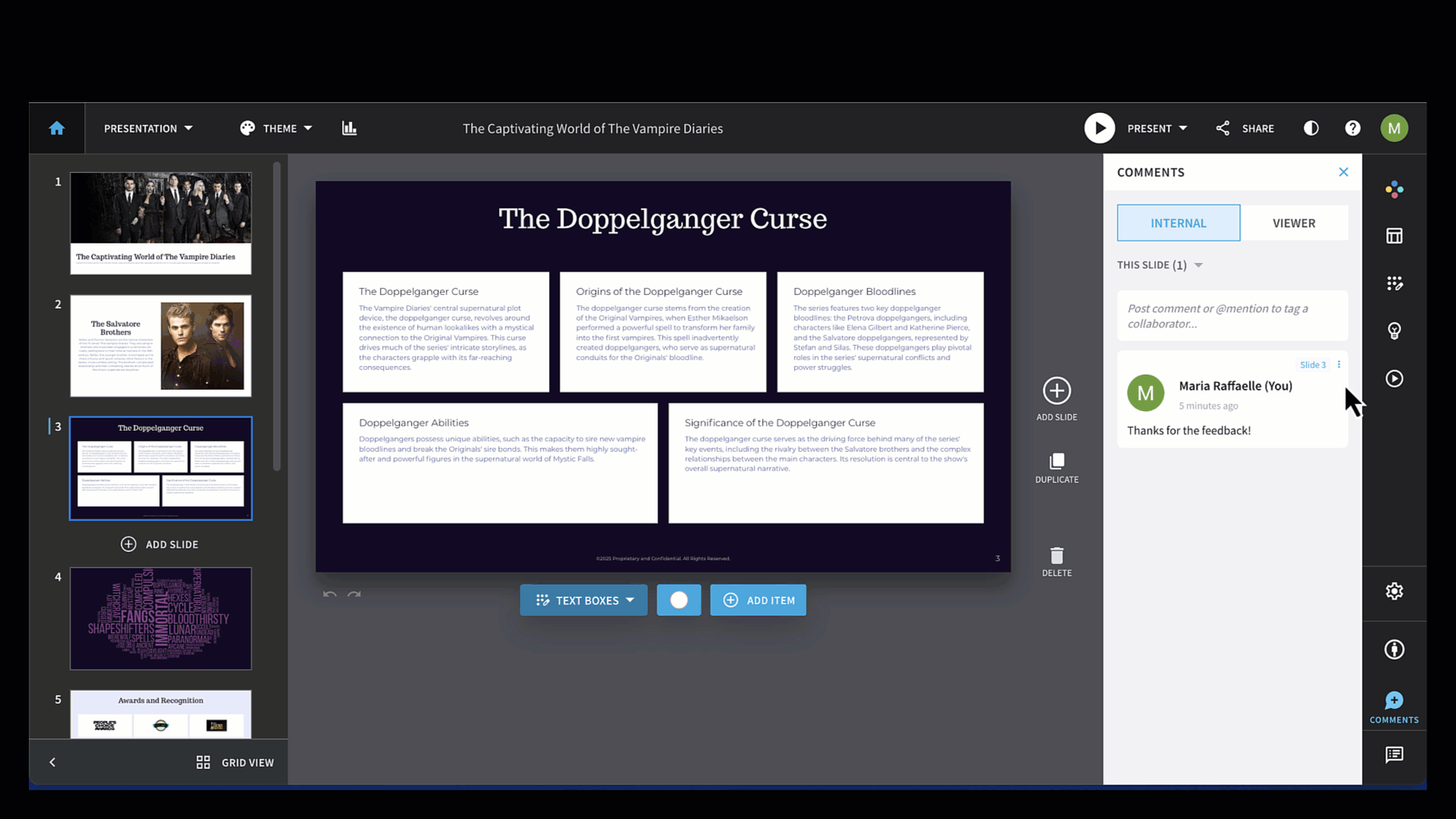
Task: Click Add Slide circular plus icon
Action: point(1057,391)
